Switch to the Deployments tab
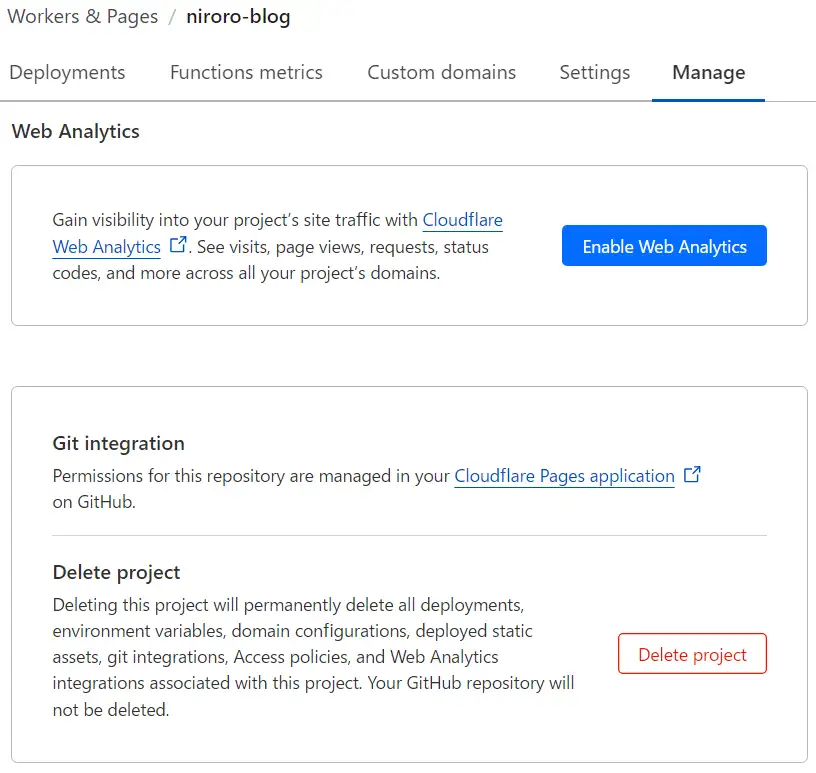816x773 pixels. (67, 72)
